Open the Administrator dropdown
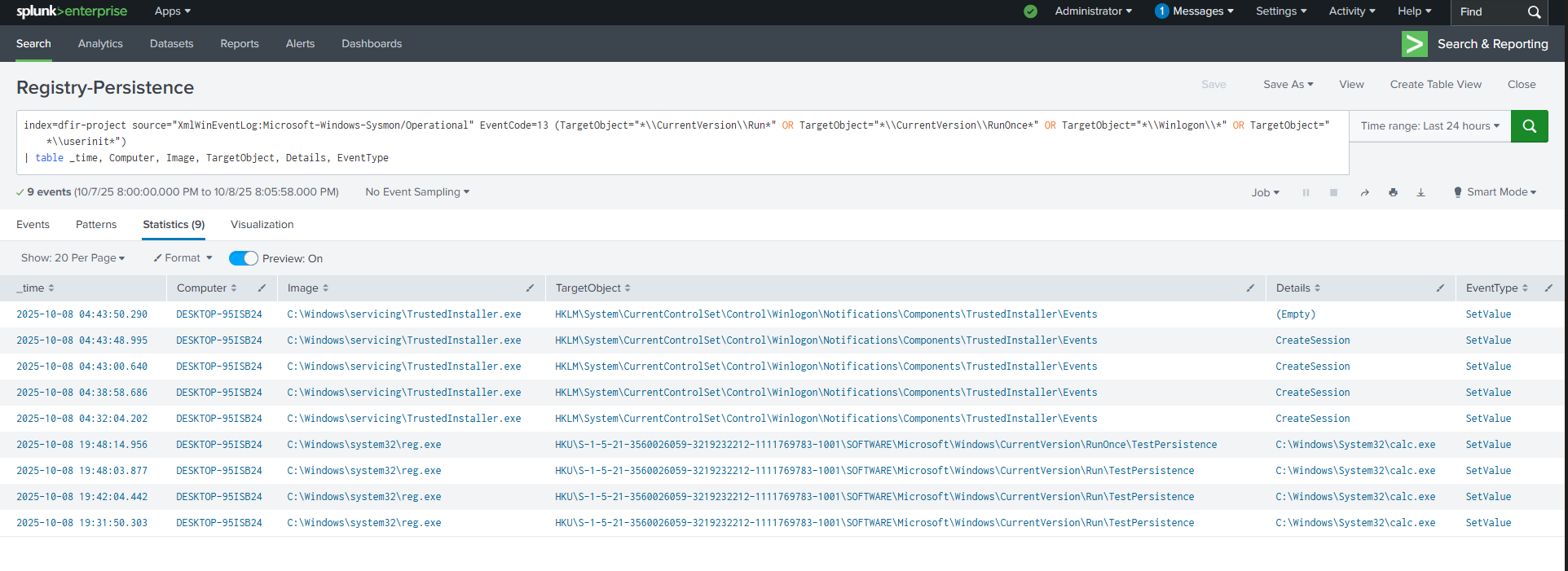 [1093, 11]
